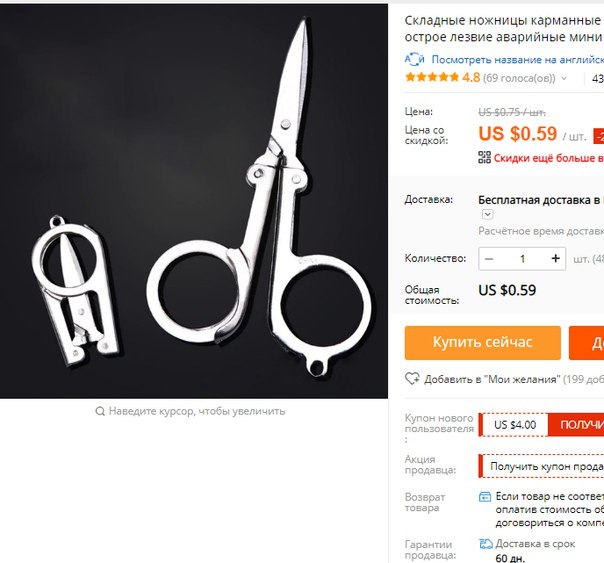604x563 pixels.
Task: Click Получить купон продавца offer
Action: click(x=546, y=466)
